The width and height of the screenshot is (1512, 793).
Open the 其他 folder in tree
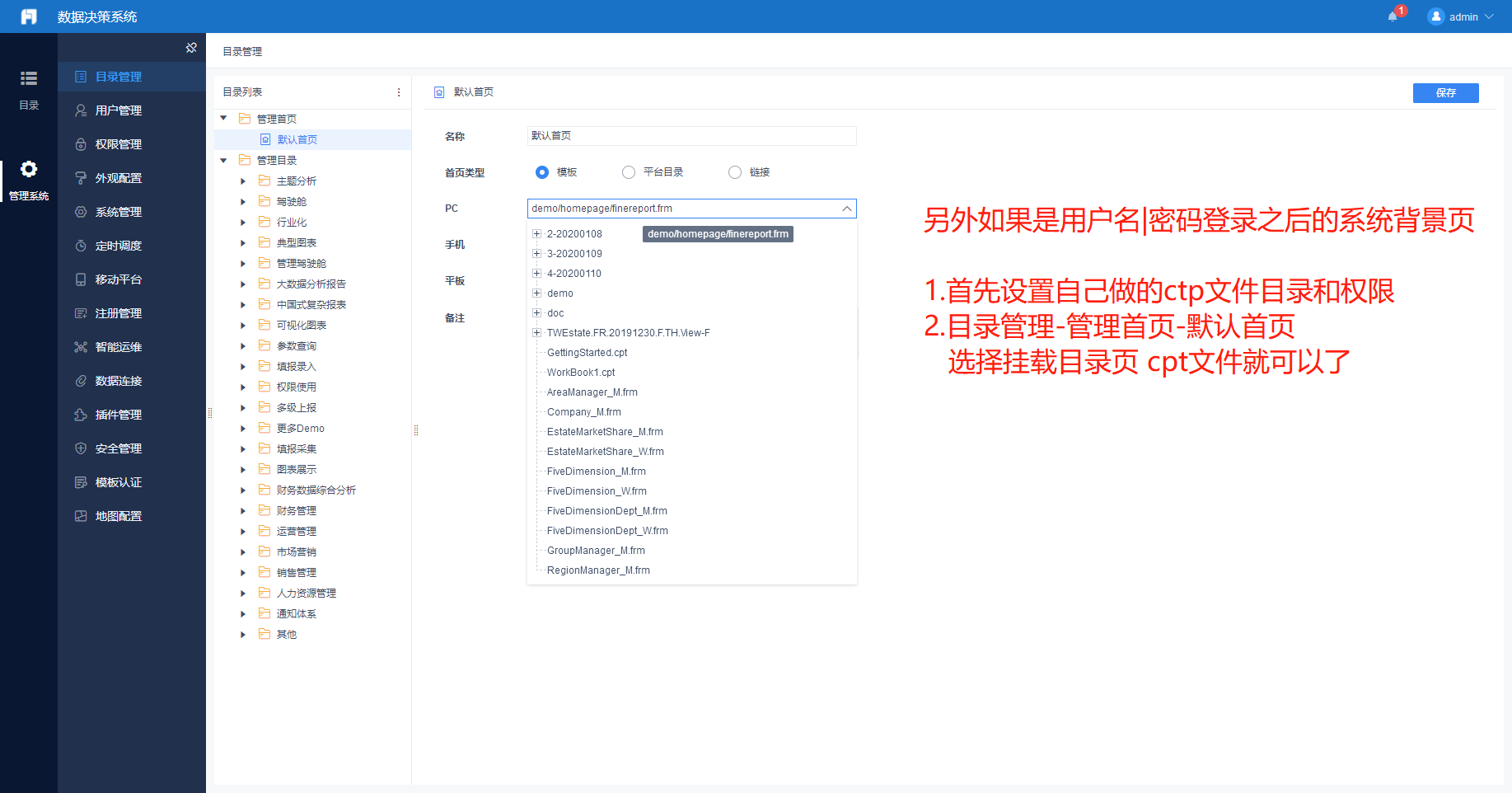pos(286,635)
